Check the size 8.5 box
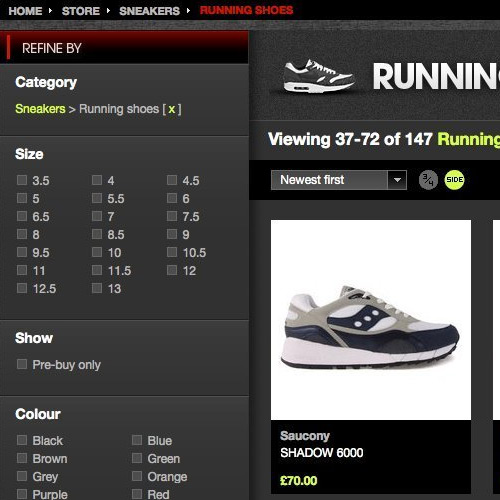Screen dimensions: 500x500 point(97,234)
